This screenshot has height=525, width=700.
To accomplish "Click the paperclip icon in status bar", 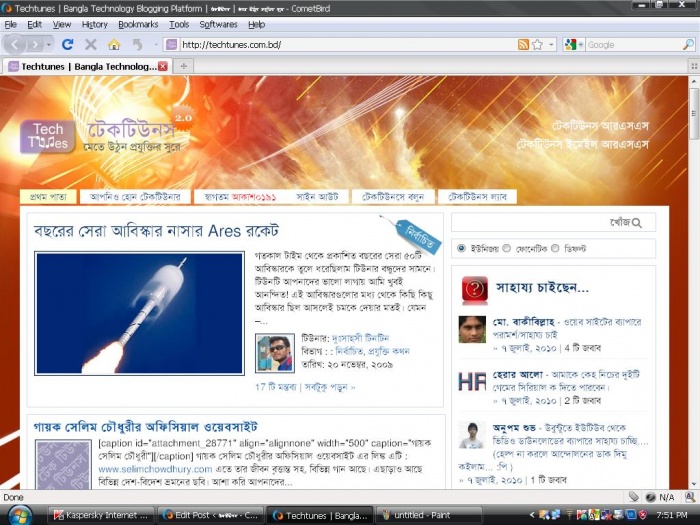I will (633, 496).
